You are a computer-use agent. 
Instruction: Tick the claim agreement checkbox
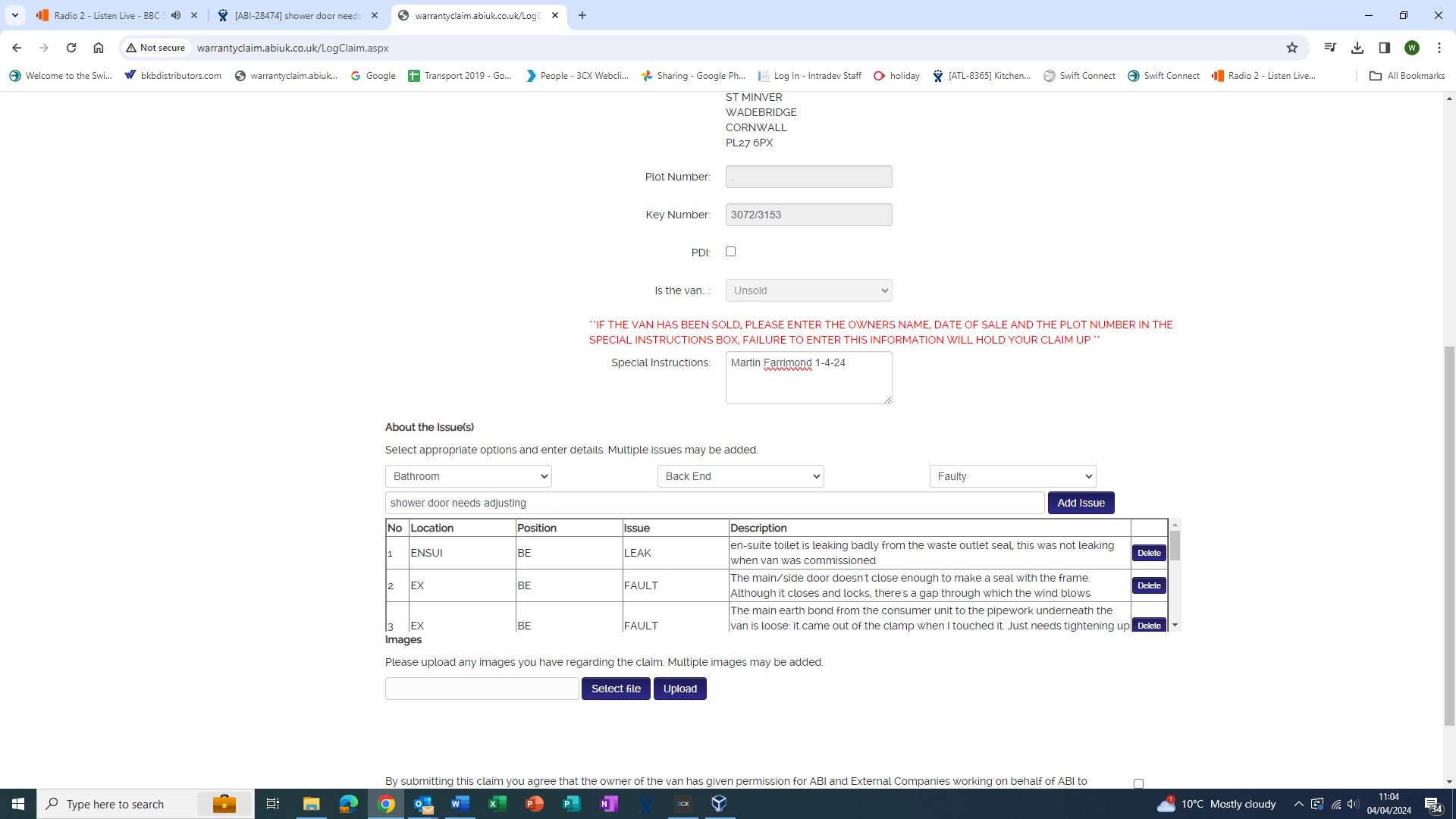[x=1138, y=783]
